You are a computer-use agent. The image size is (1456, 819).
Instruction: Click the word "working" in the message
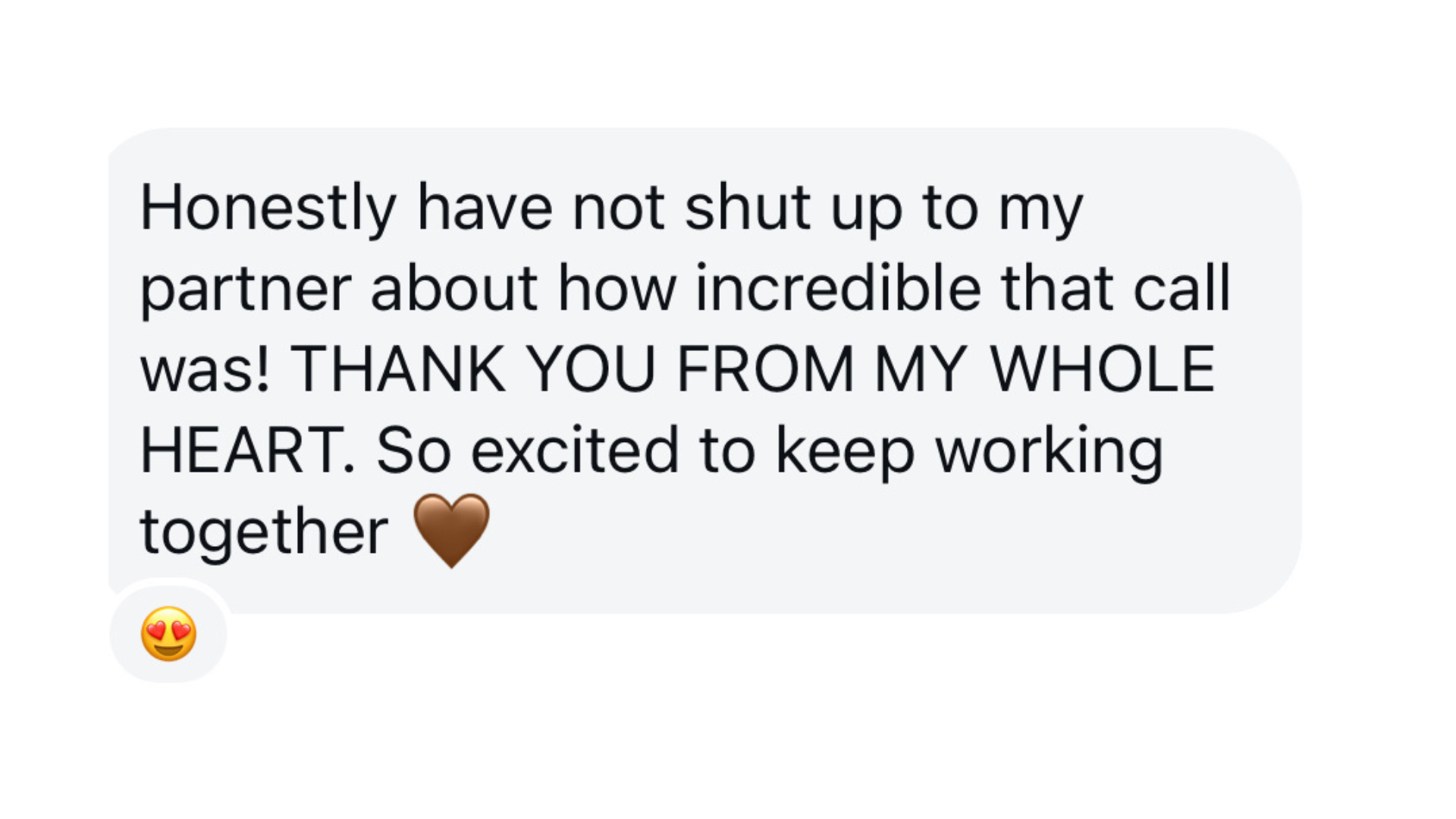1049,452
